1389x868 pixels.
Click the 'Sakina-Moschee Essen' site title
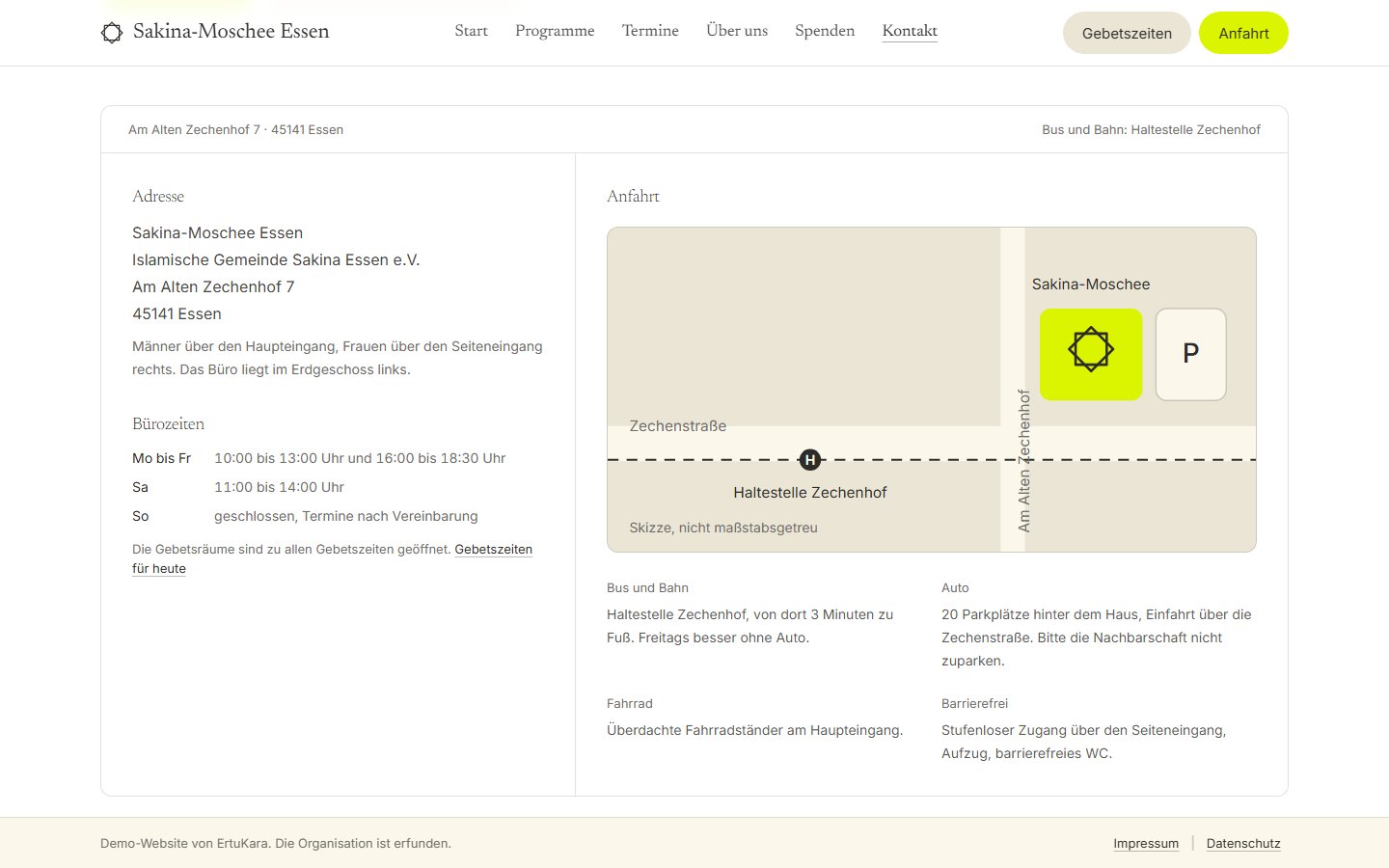coord(231,32)
